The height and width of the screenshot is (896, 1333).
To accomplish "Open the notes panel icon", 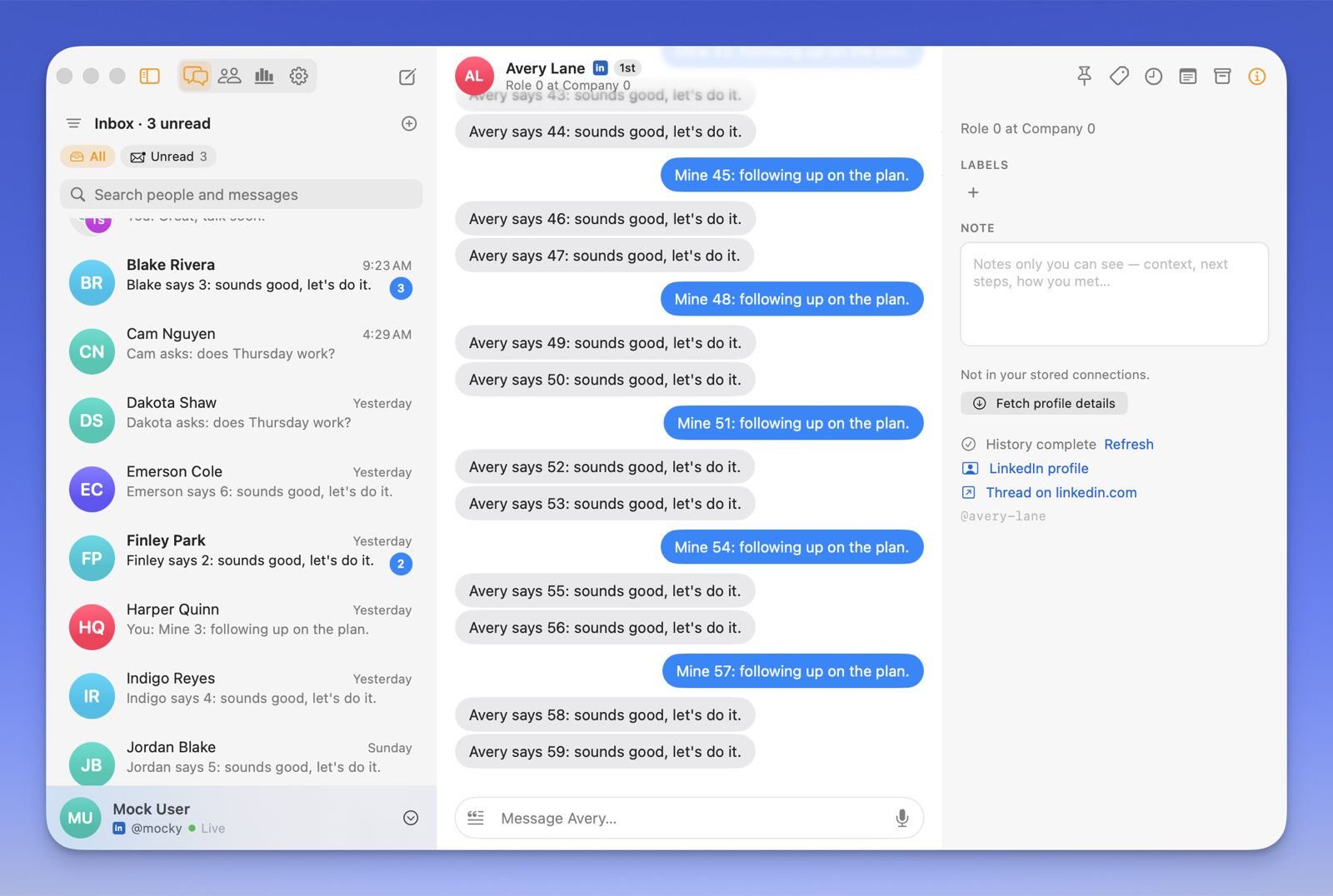I will click(x=1188, y=77).
